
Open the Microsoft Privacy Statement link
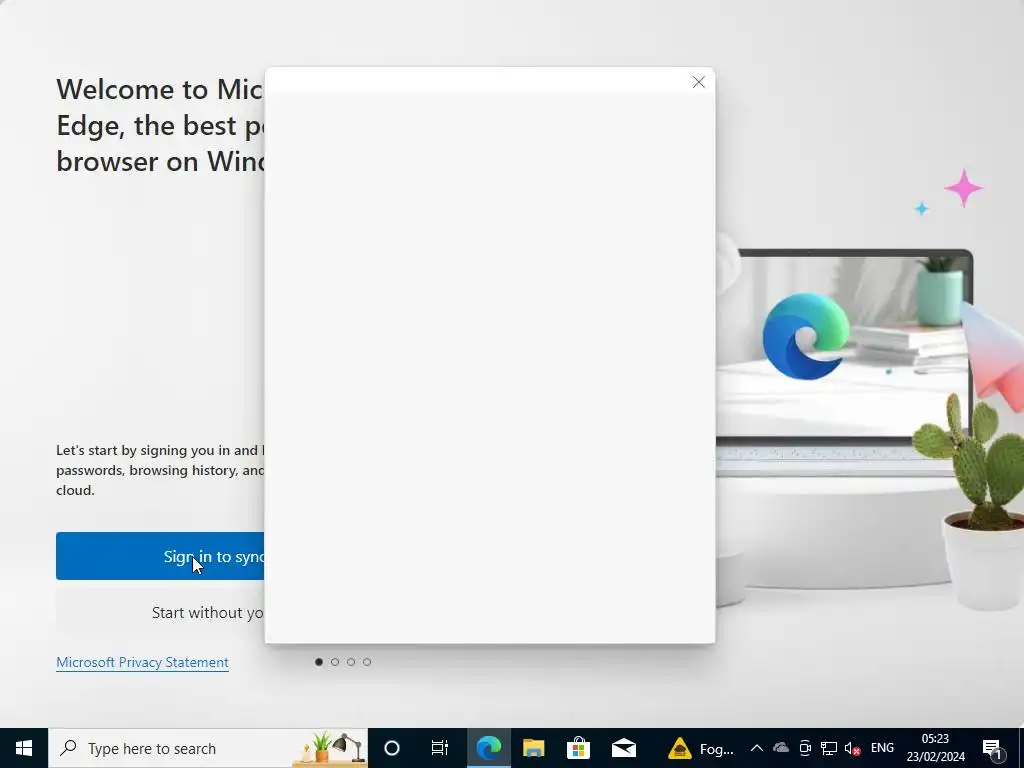coord(142,662)
